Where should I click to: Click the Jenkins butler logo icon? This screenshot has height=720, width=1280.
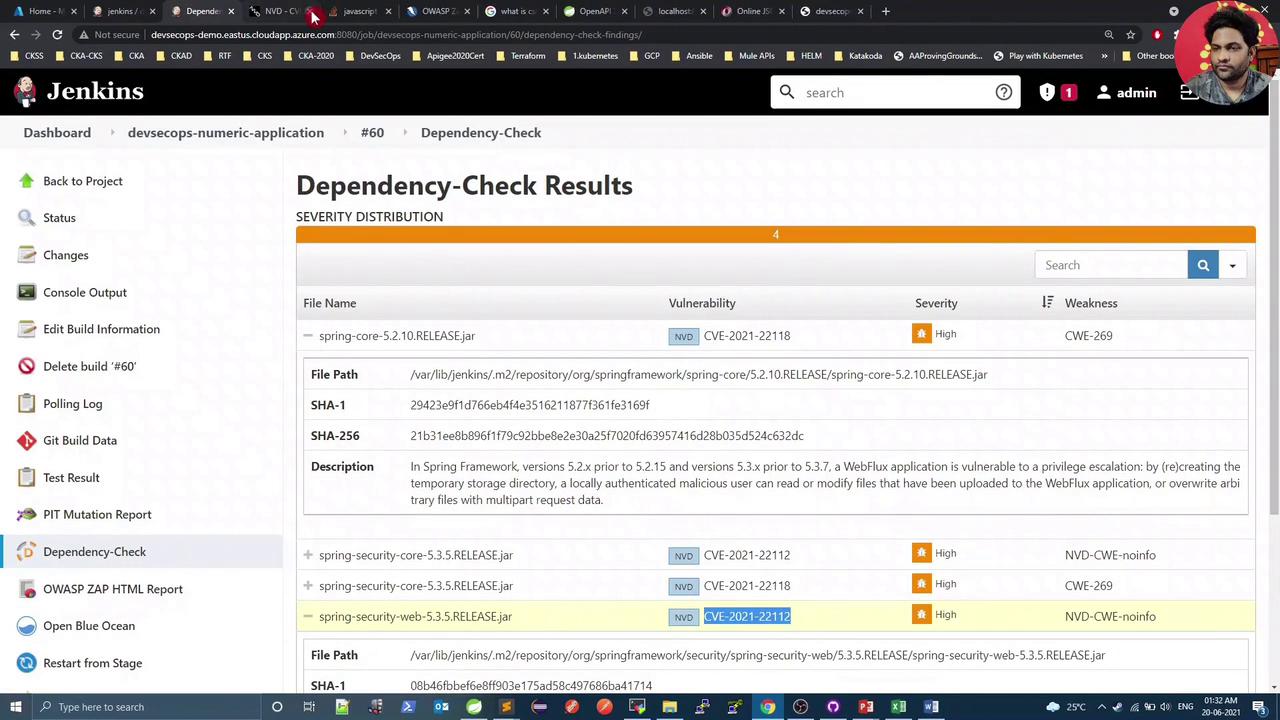pos(25,92)
